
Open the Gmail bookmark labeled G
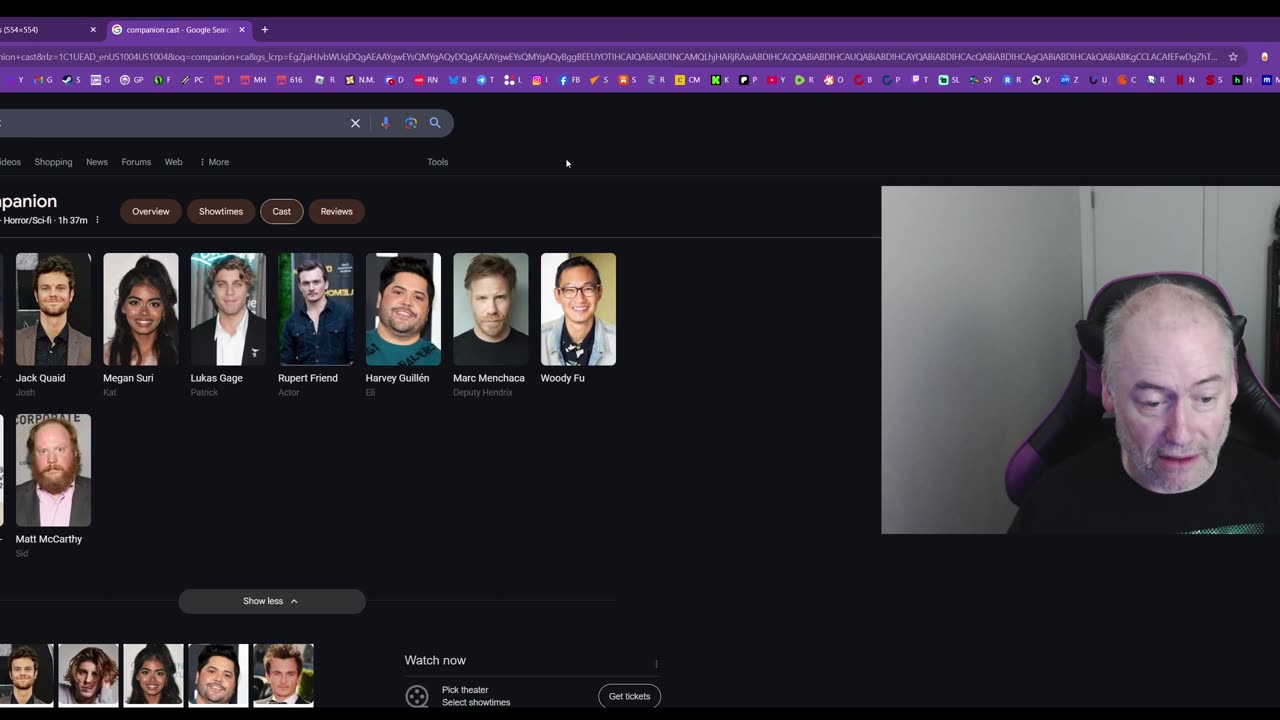click(43, 80)
